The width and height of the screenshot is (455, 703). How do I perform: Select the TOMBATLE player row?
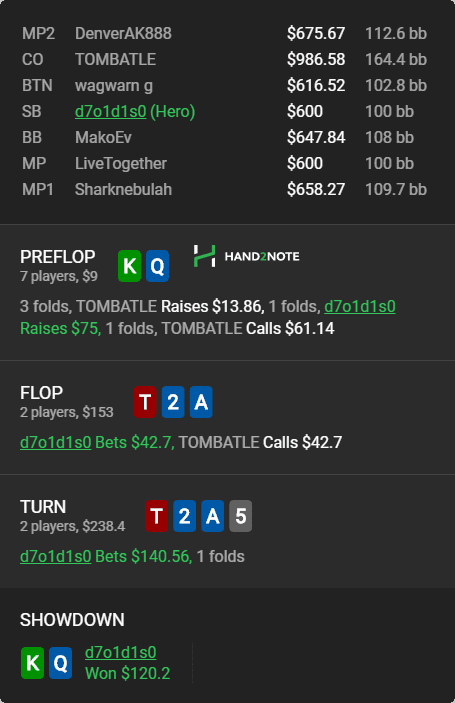pyautogui.click(x=224, y=59)
